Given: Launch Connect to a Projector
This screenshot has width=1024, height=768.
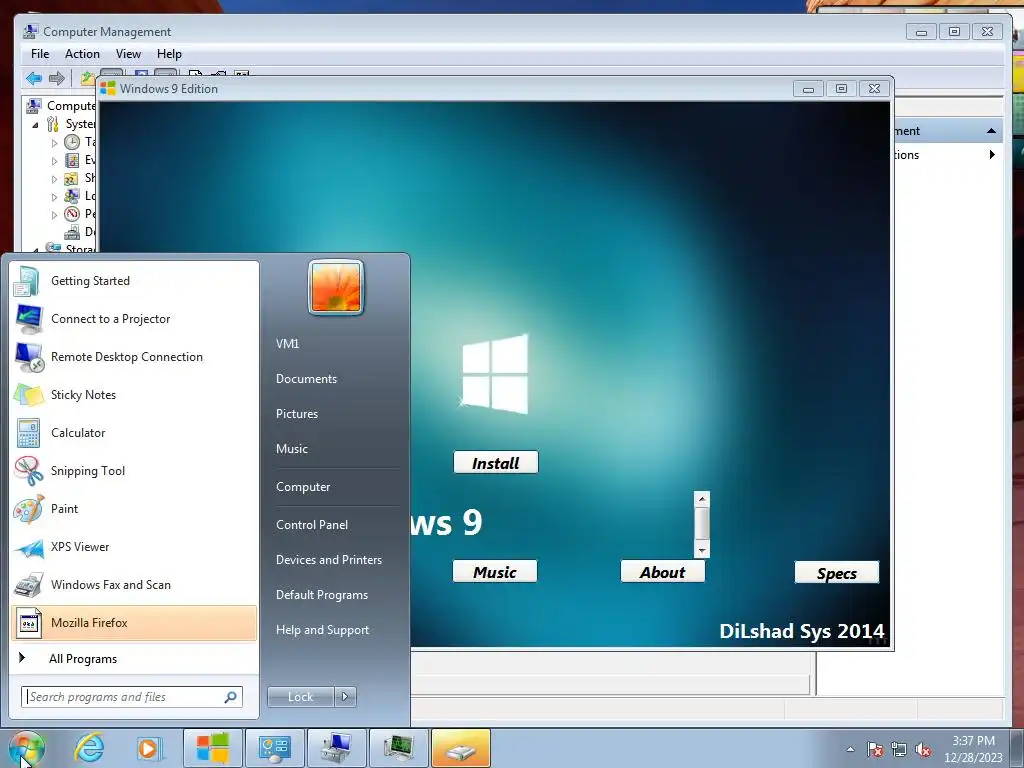Looking at the screenshot, I should point(134,319).
